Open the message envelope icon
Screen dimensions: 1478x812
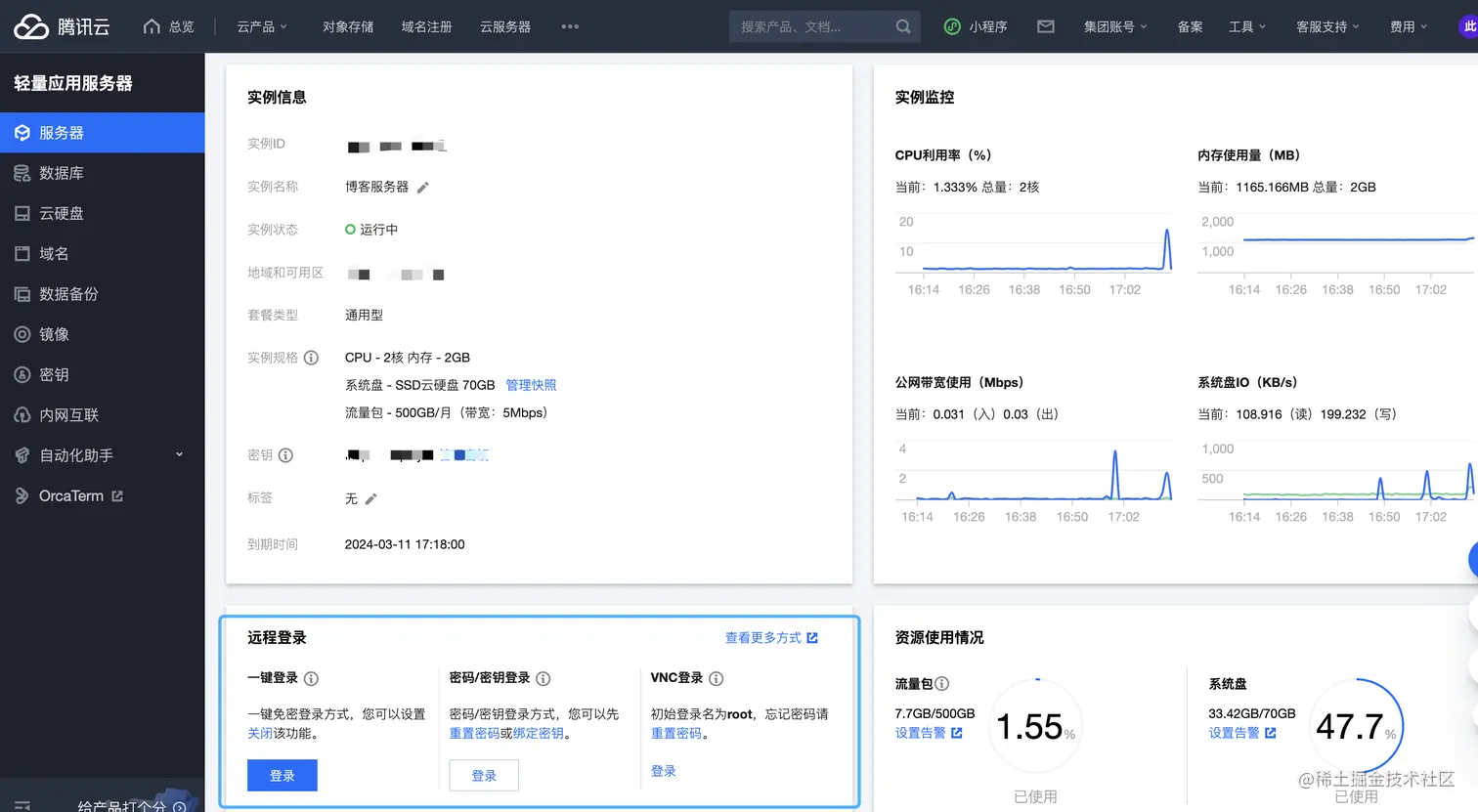(x=1046, y=26)
